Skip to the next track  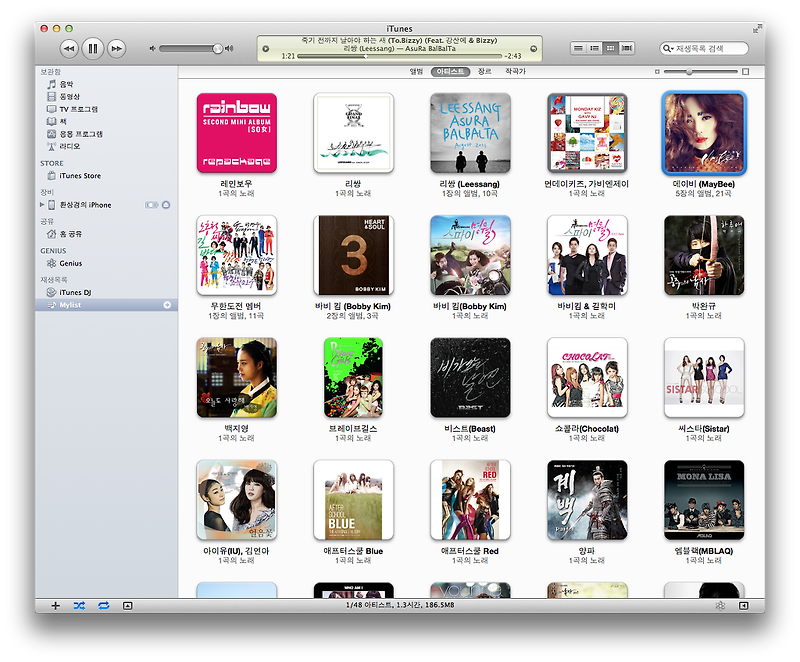117,48
